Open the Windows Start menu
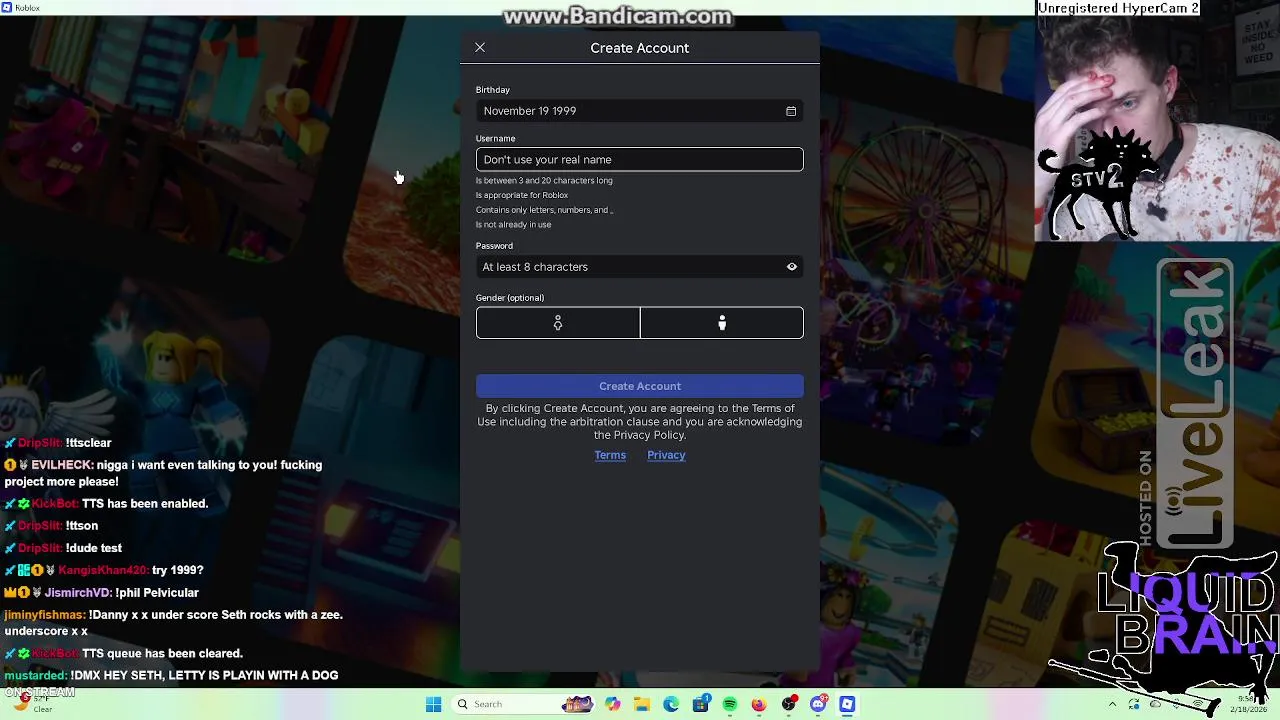This screenshot has height=720, width=1280. tap(433, 704)
